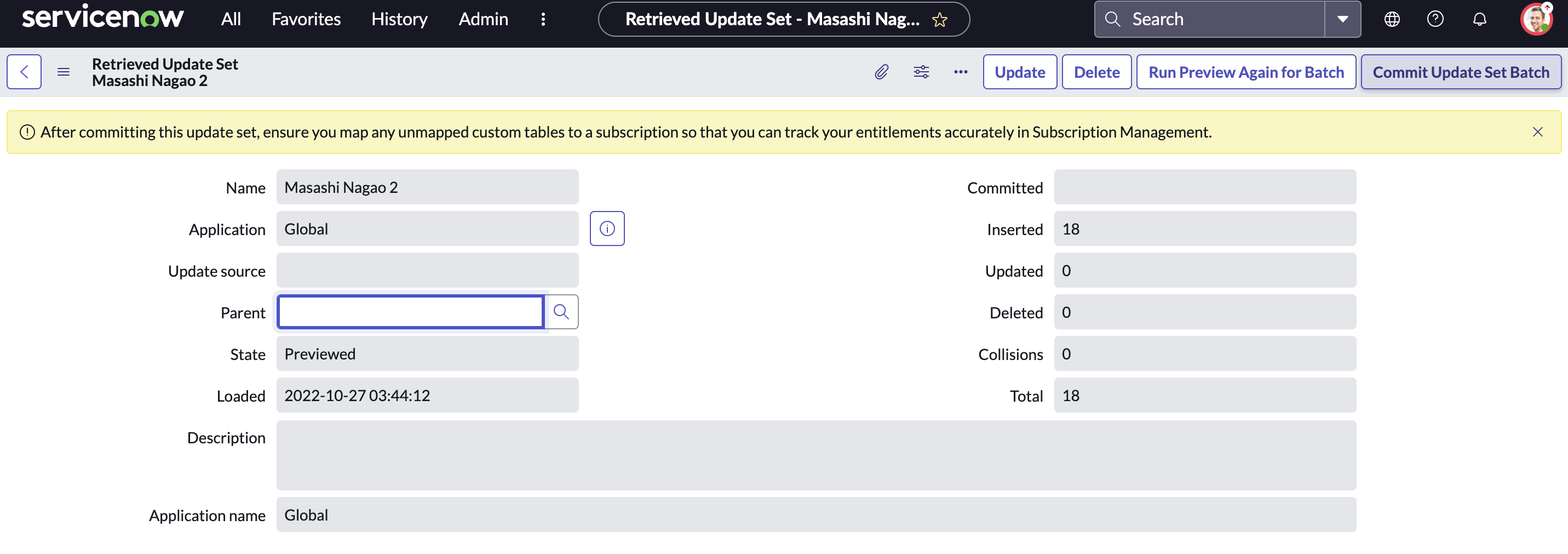Open the help question mark icon
This screenshot has height=554, width=1568.
[1435, 20]
